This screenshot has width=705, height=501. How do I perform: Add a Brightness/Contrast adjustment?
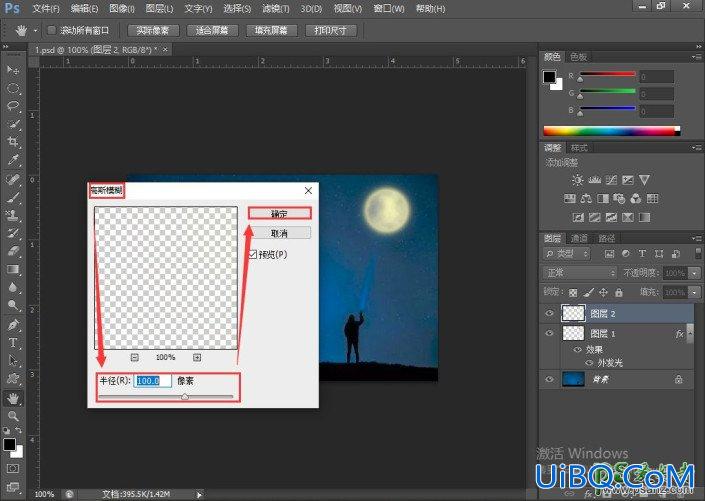(577, 180)
